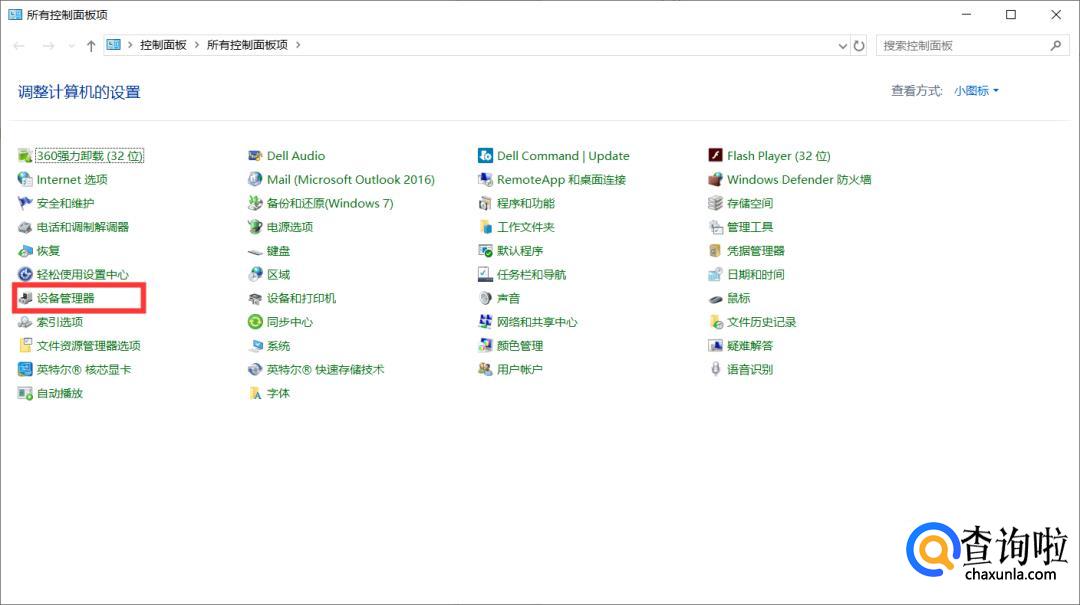Screen dimensions: 1080x605
Task: Click the 自动播放 icon
Action: 25,393
